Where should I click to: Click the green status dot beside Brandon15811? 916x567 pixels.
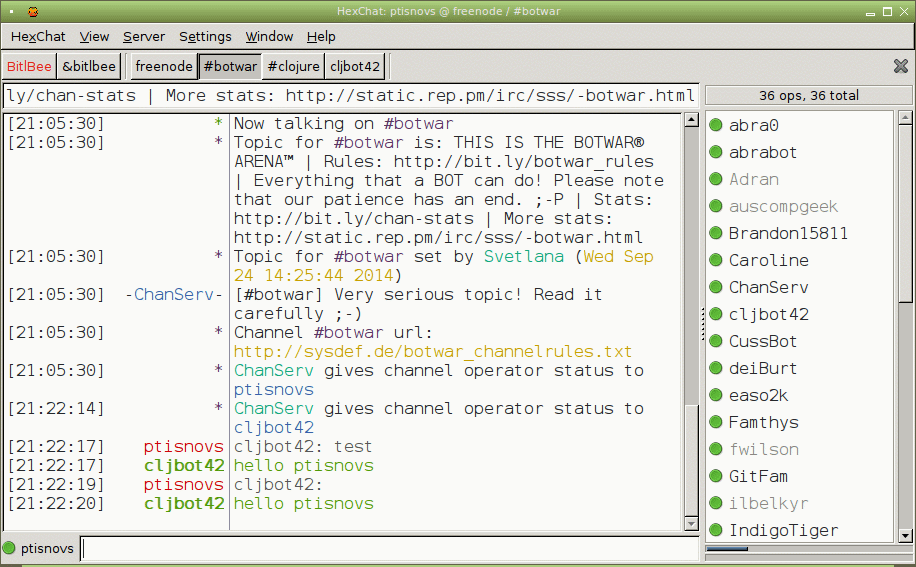716,232
